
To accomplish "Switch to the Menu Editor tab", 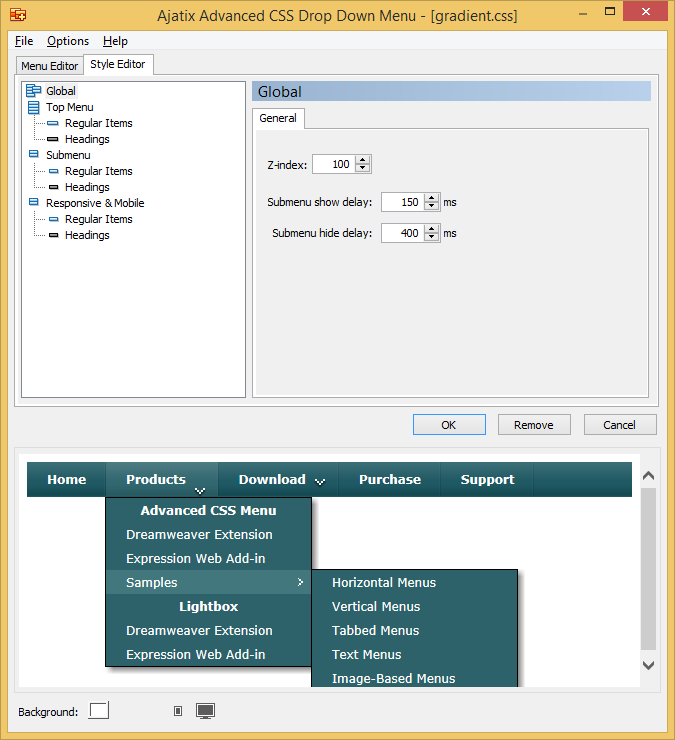I will [x=50, y=66].
